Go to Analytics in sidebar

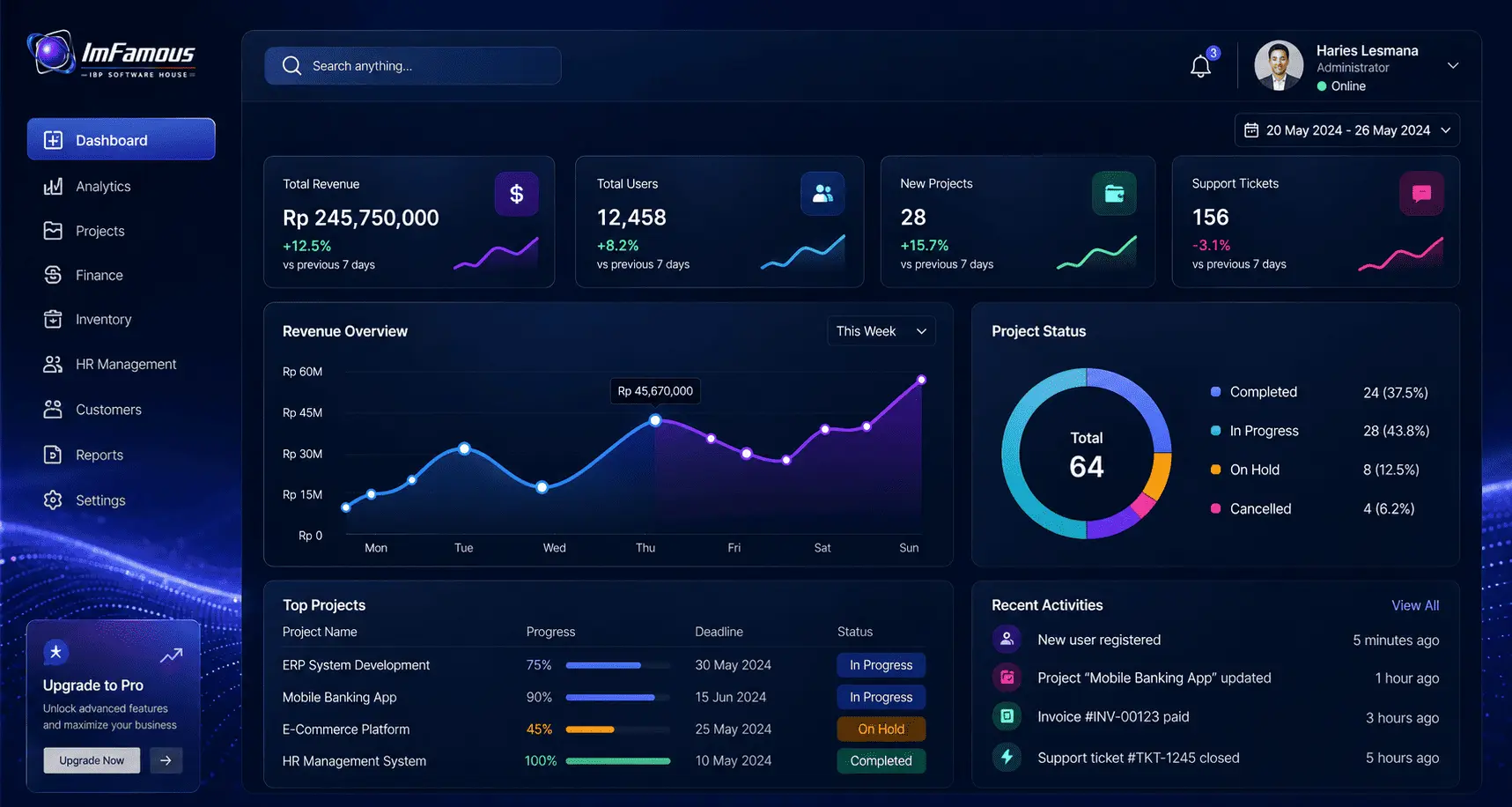(103, 186)
